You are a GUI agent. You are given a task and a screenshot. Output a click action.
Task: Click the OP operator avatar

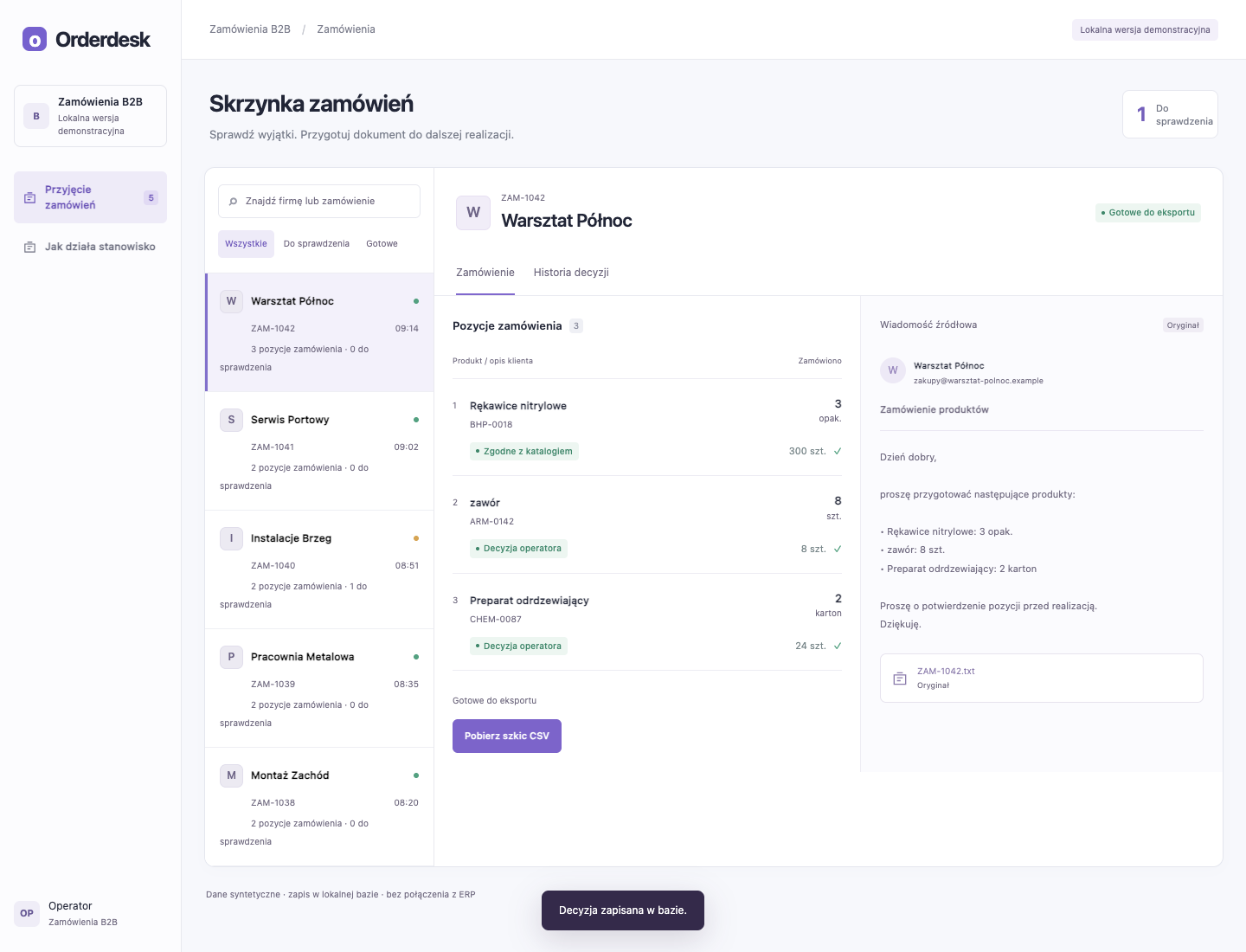27,913
